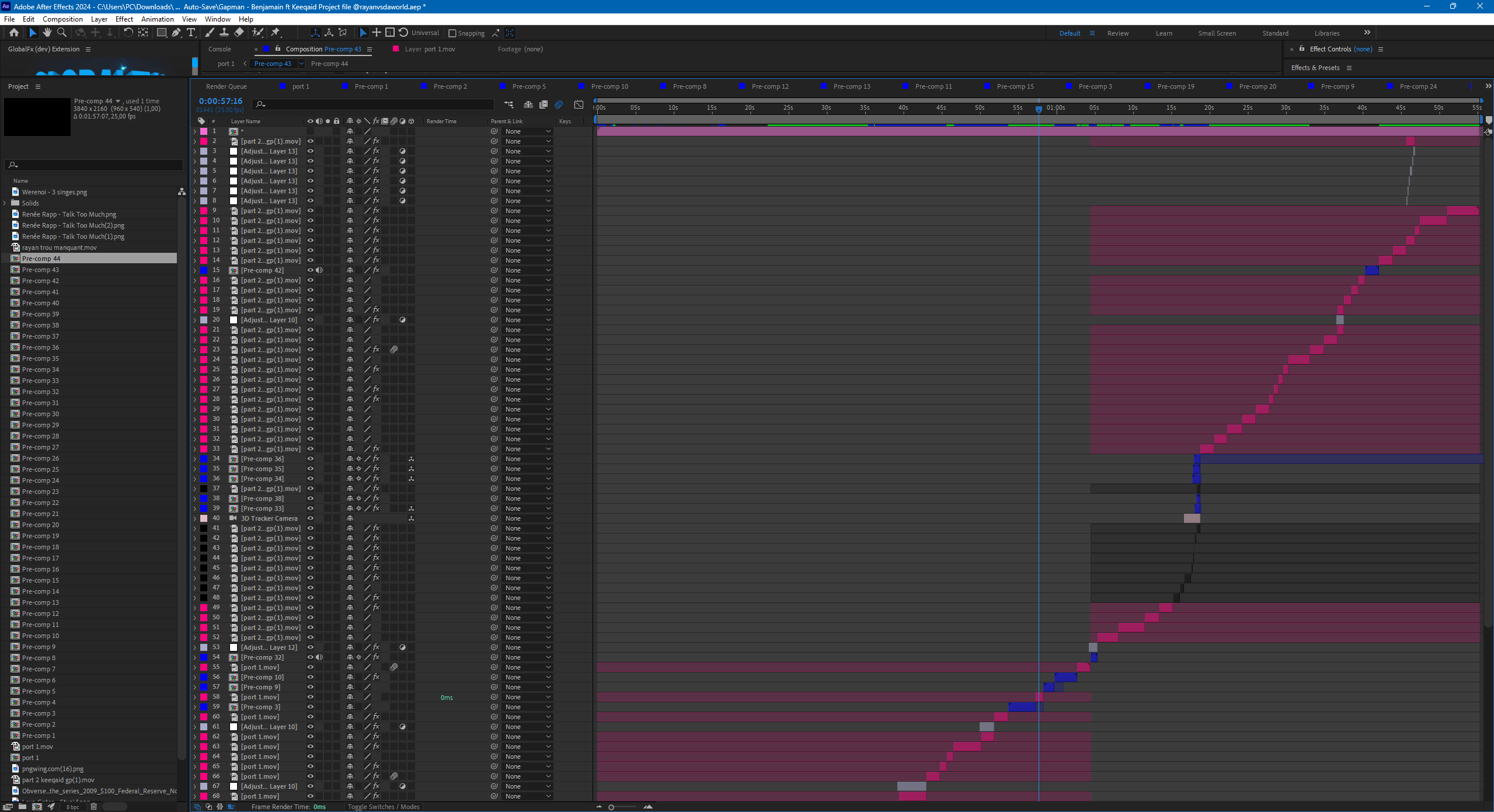Open the Animation menu

(157, 19)
